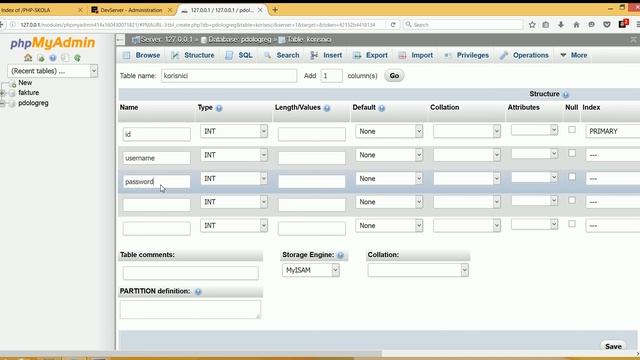Switch to DevServer - Administration browser tab
Screen dimensions: 640x360
point(131,10)
